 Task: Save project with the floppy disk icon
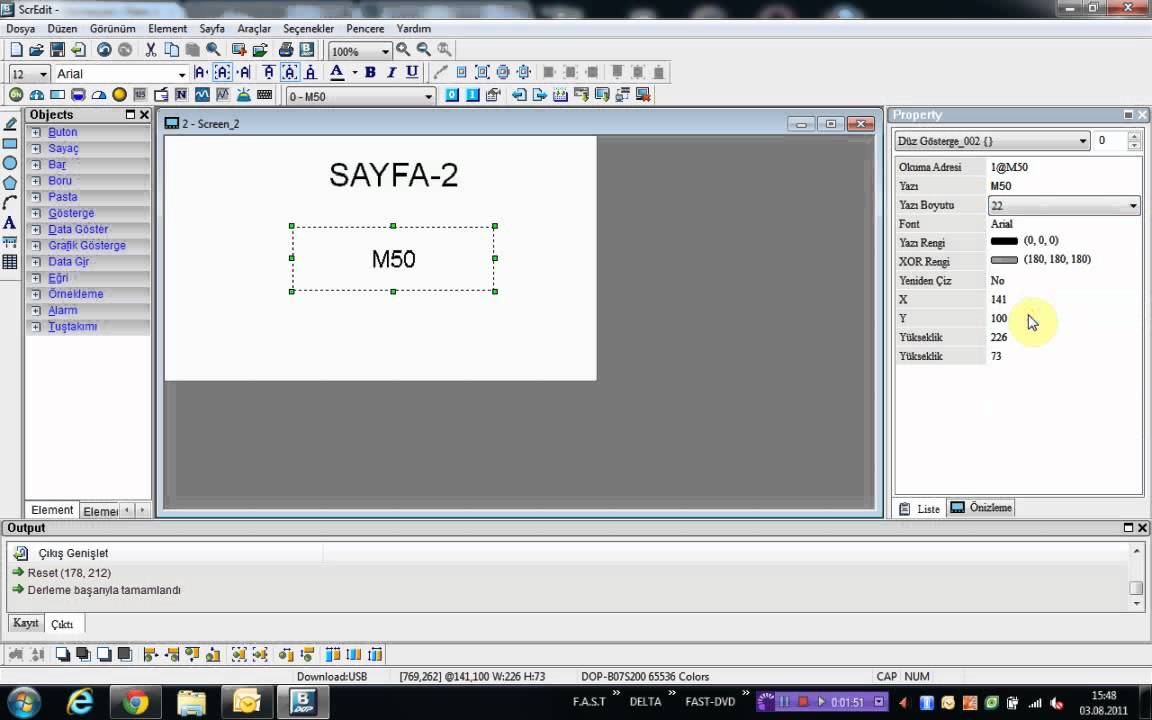[57, 50]
